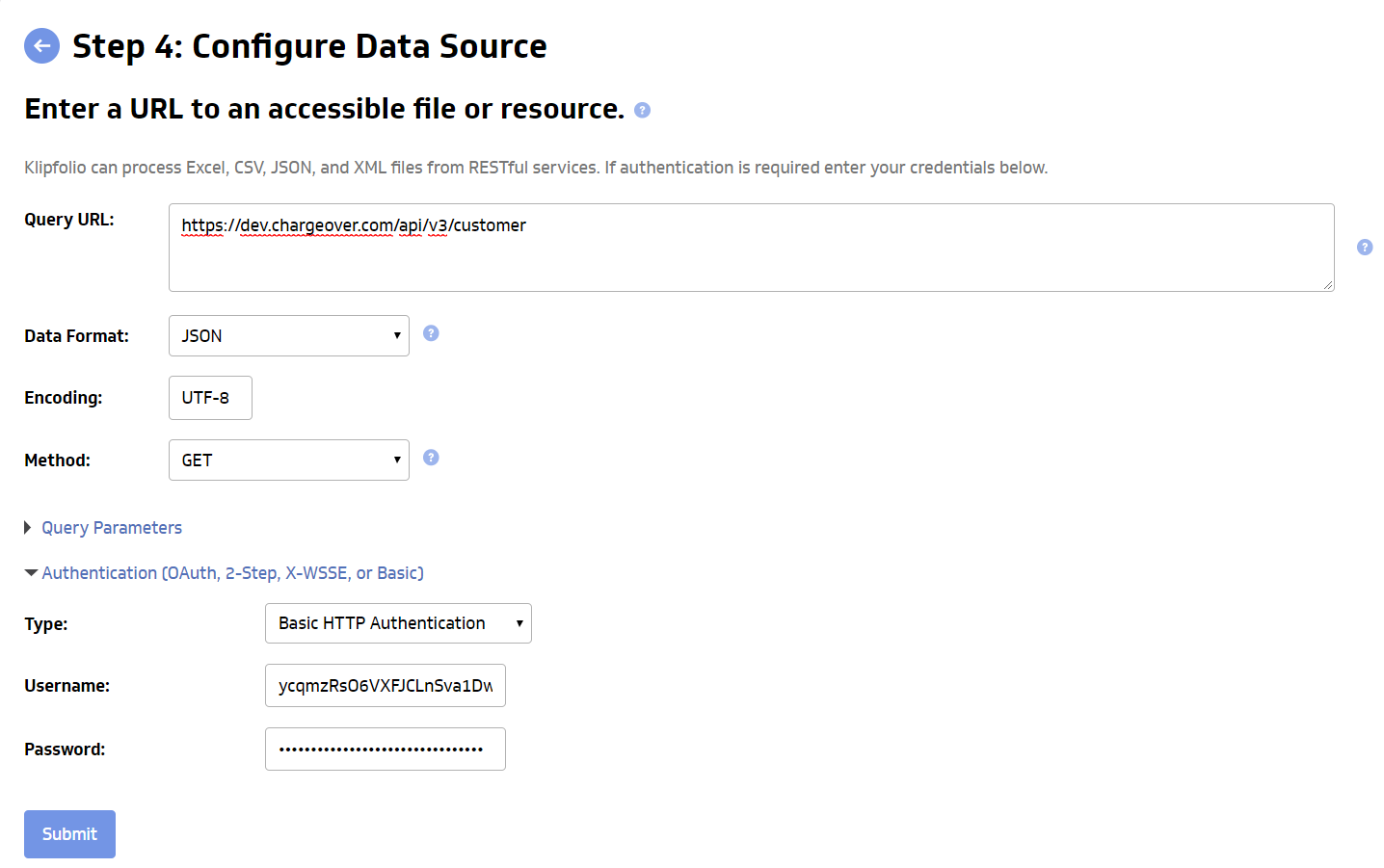This screenshot has width=1384, height=868.
Task: Click the 'Step 4: Configure Data Source' heading
Action: click(x=309, y=46)
